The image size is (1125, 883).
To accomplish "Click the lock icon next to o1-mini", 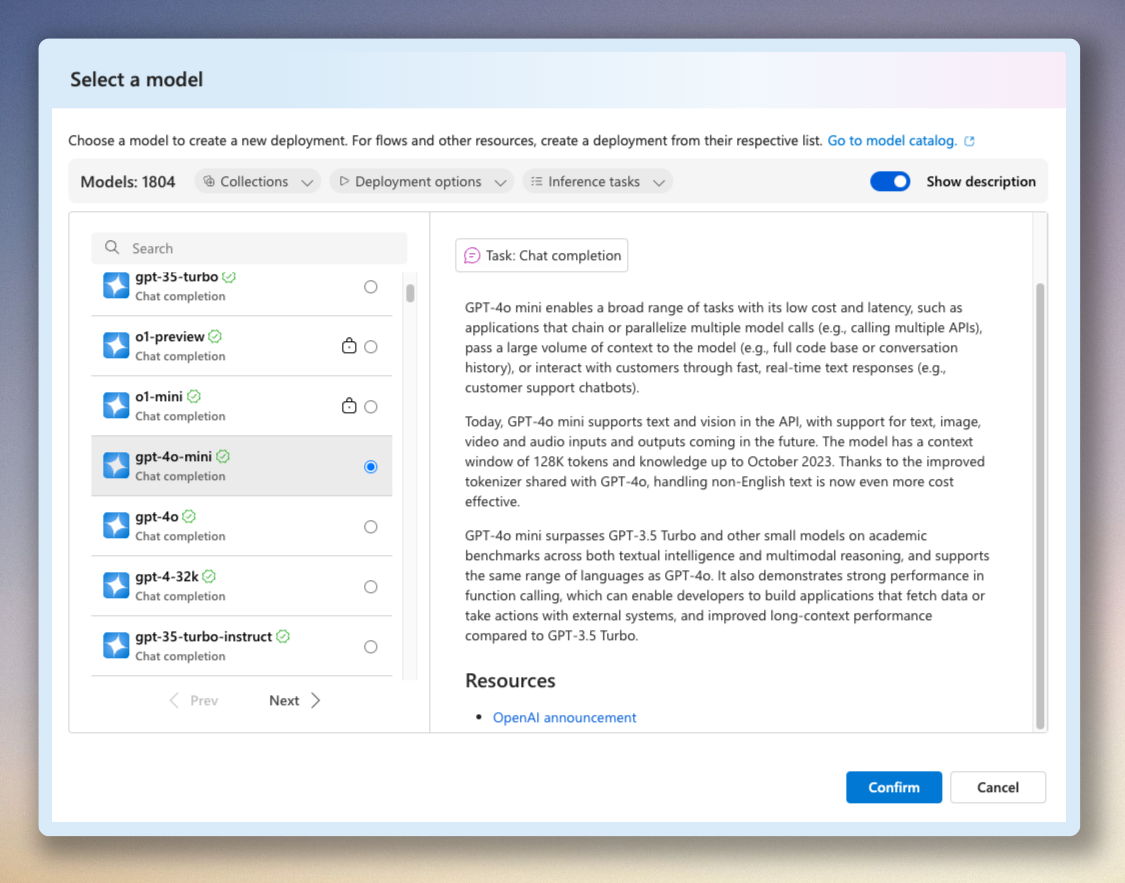I will pos(348,405).
